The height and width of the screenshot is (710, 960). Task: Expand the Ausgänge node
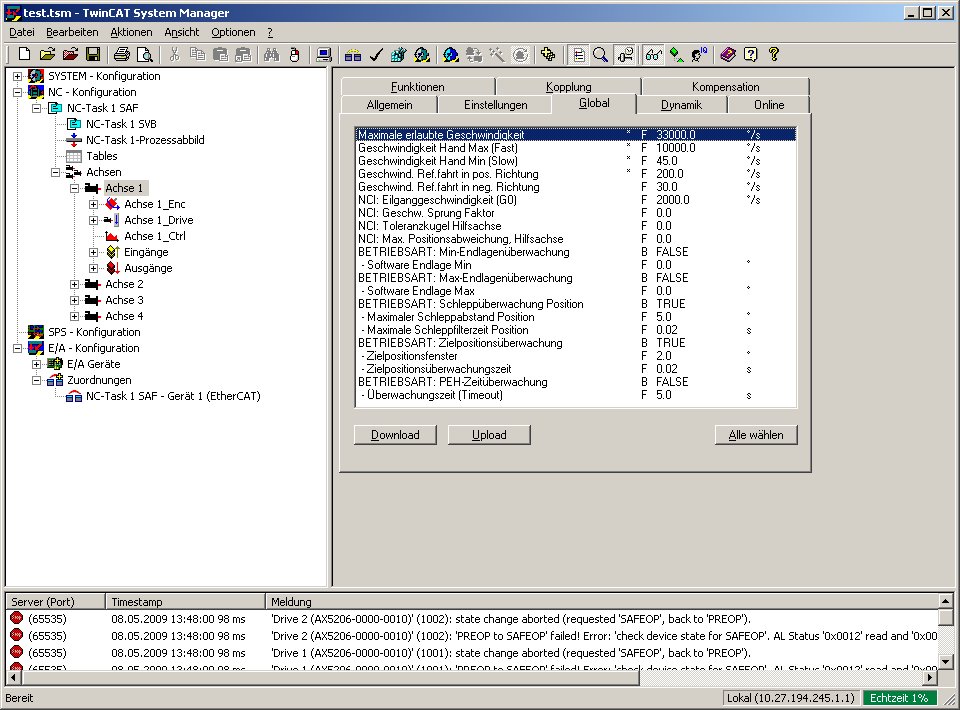click(x=93, y=268)
